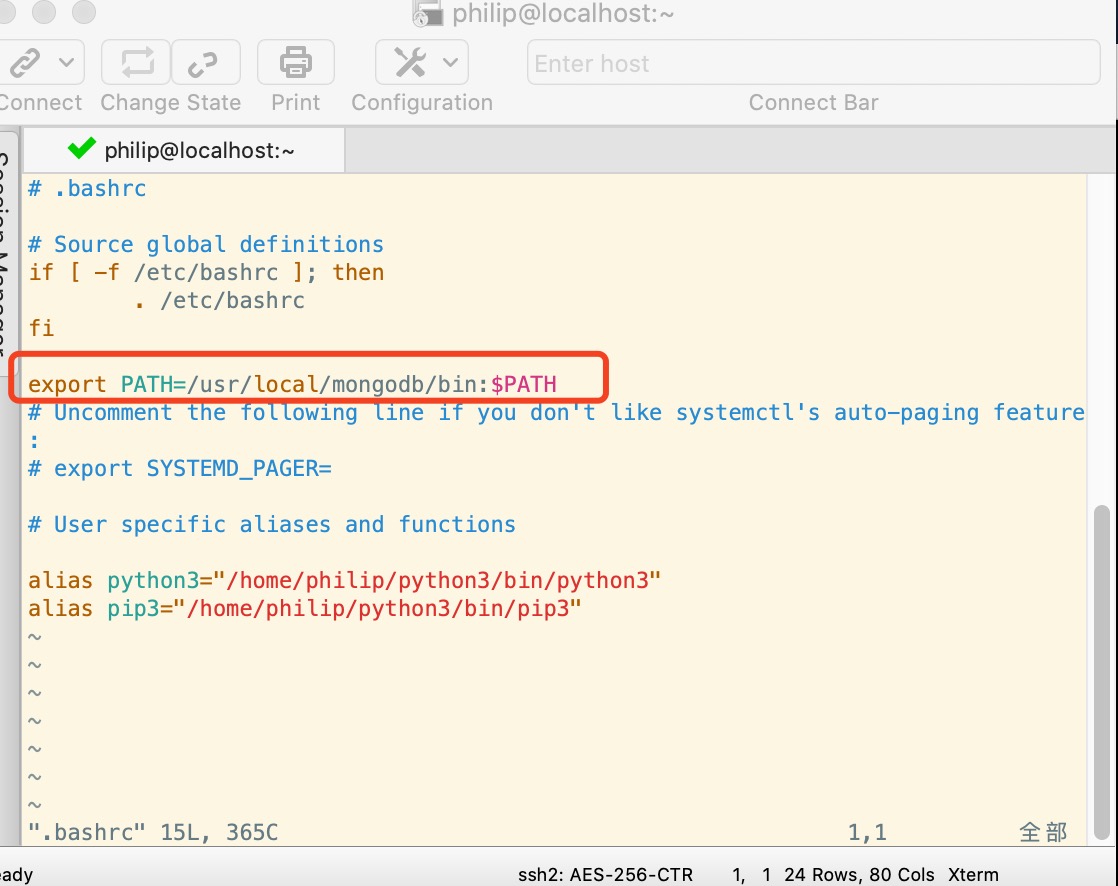The image size is (1118, 886).
Task: Click the '# User specific aliases and functions' line
Action: [x=272, y=525]
